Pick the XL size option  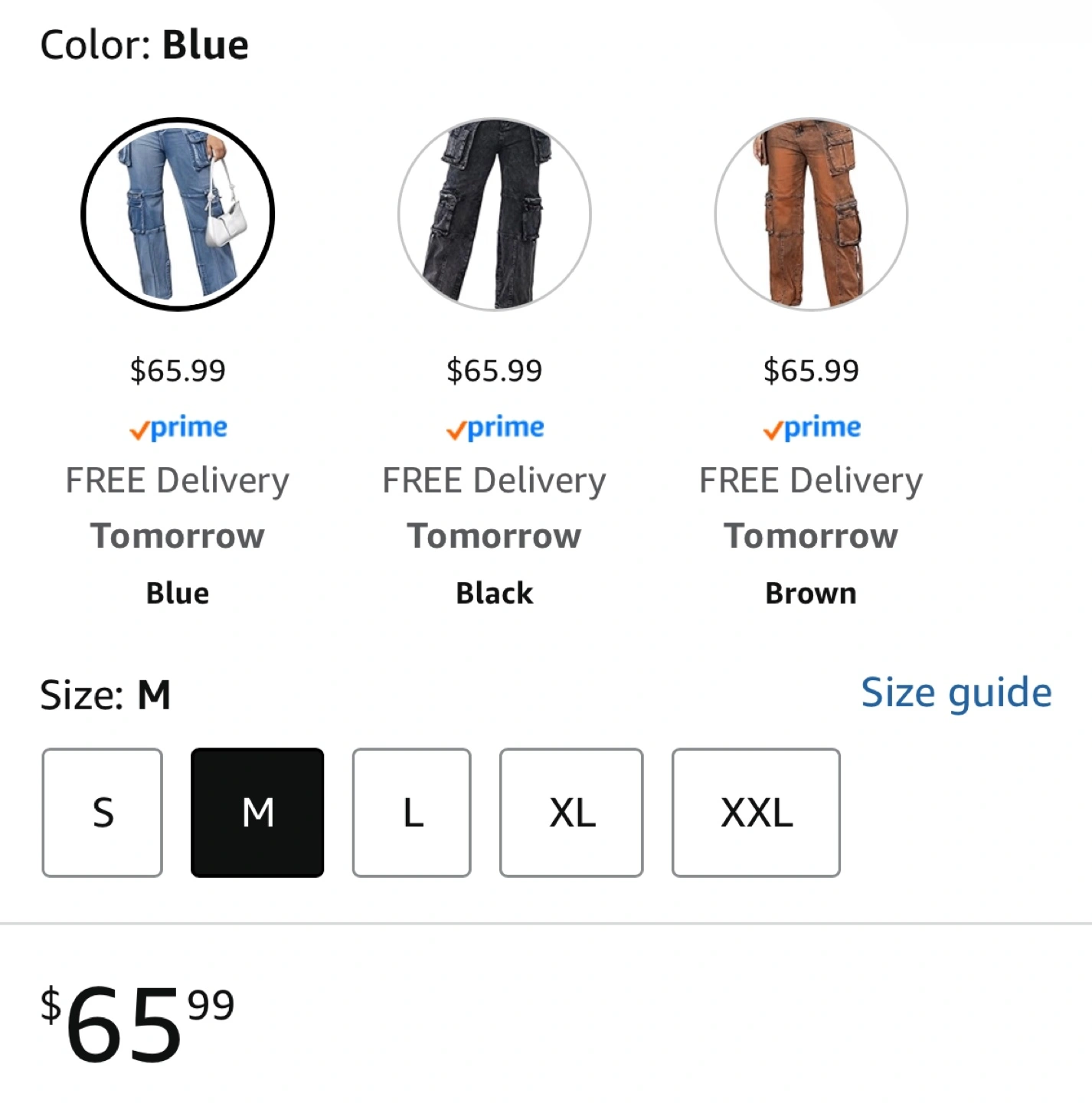tap(571, 813)
